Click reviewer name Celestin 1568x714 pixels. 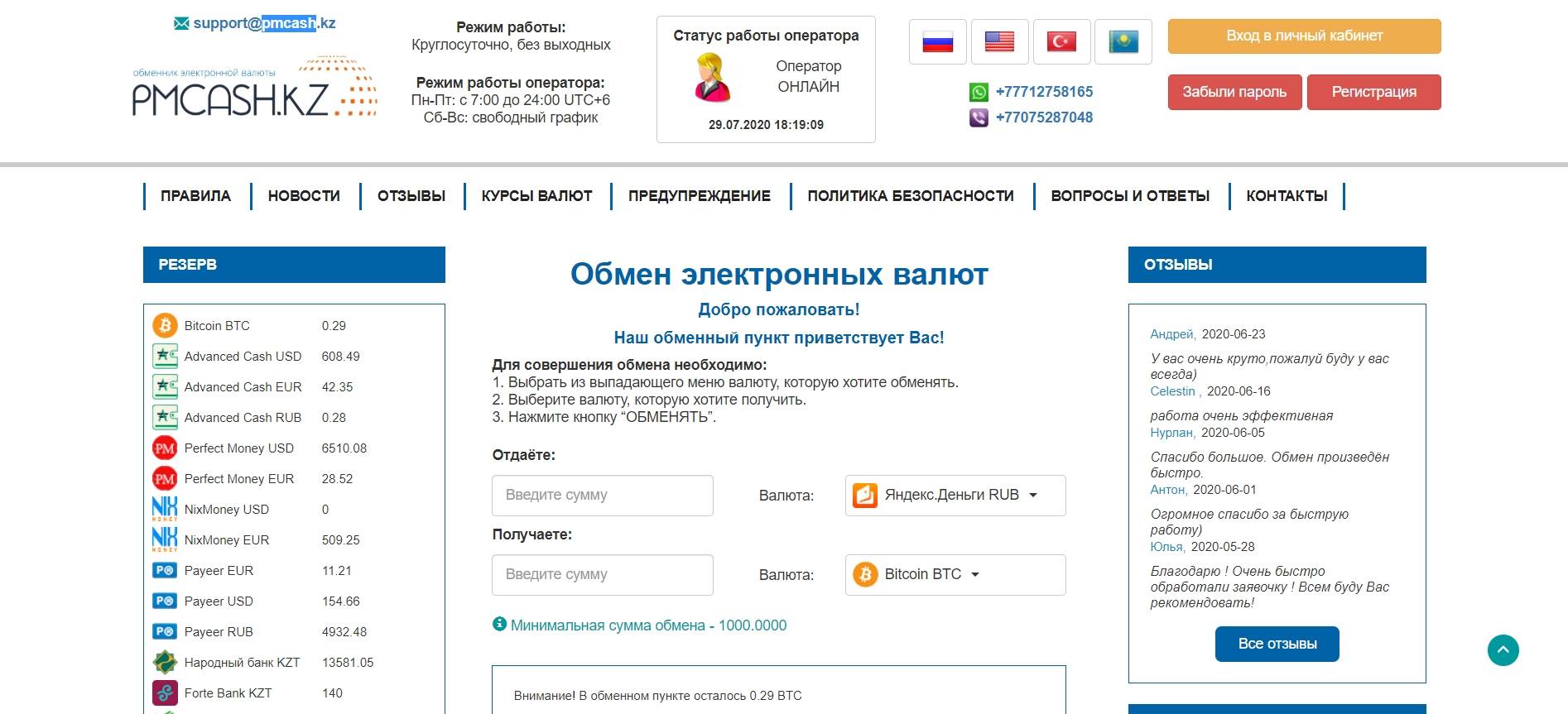pyautogui.click(x=1173, y=391)
